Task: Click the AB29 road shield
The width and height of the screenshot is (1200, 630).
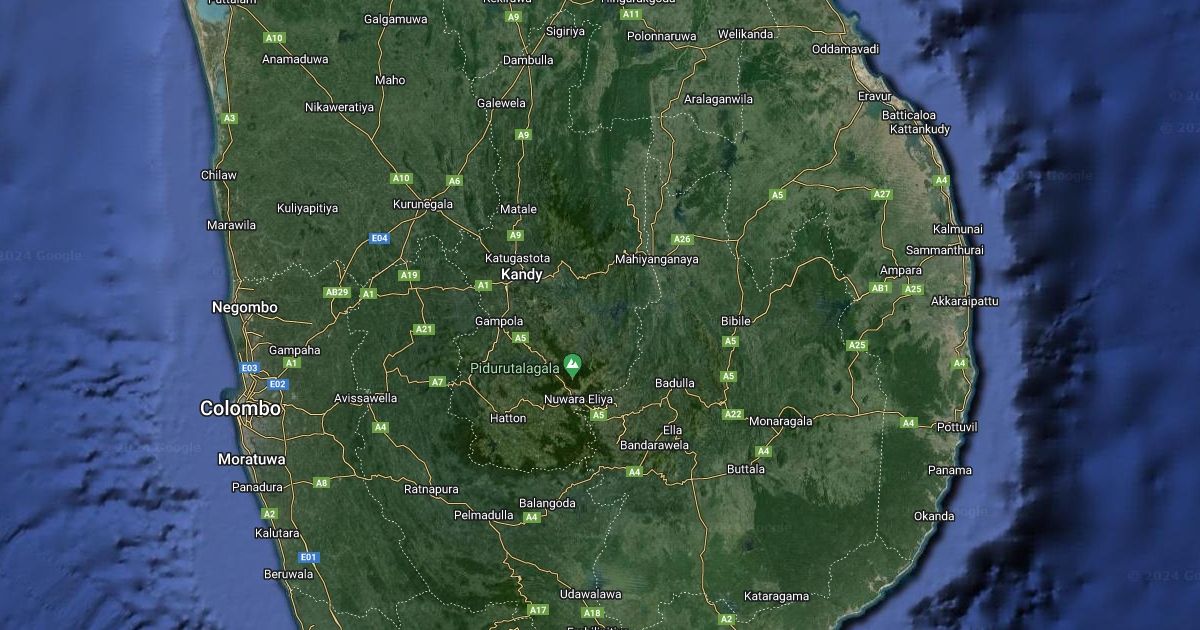Action: coord(337,292)
